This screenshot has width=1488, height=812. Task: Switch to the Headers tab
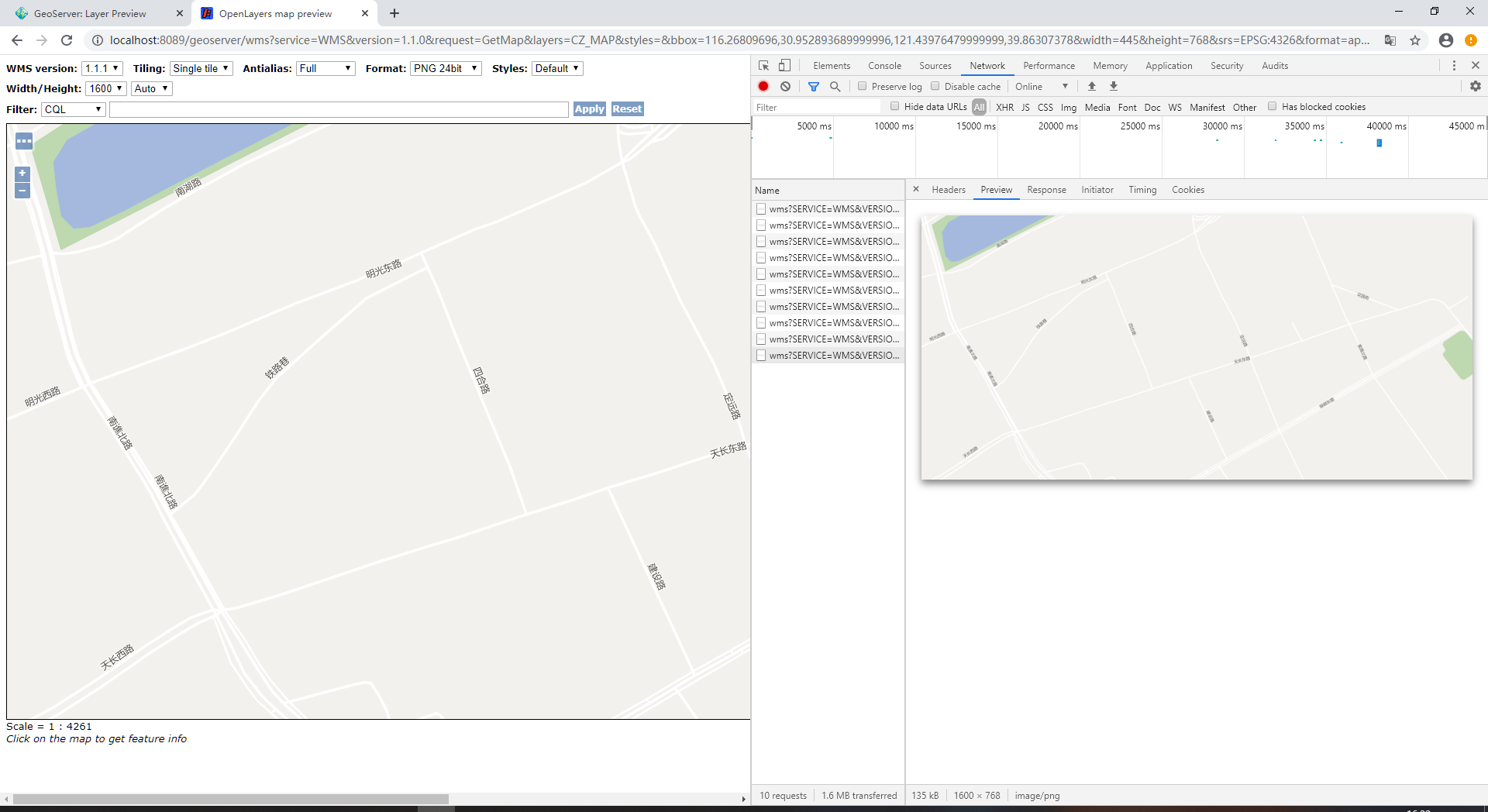click(x=949, y=190)
